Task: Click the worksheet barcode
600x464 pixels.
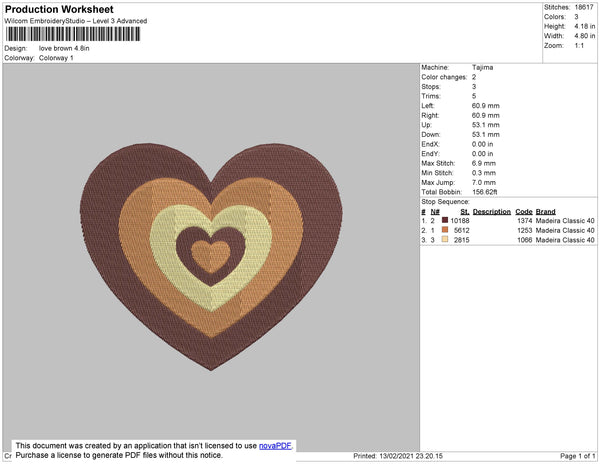Action: click(73, 34)
